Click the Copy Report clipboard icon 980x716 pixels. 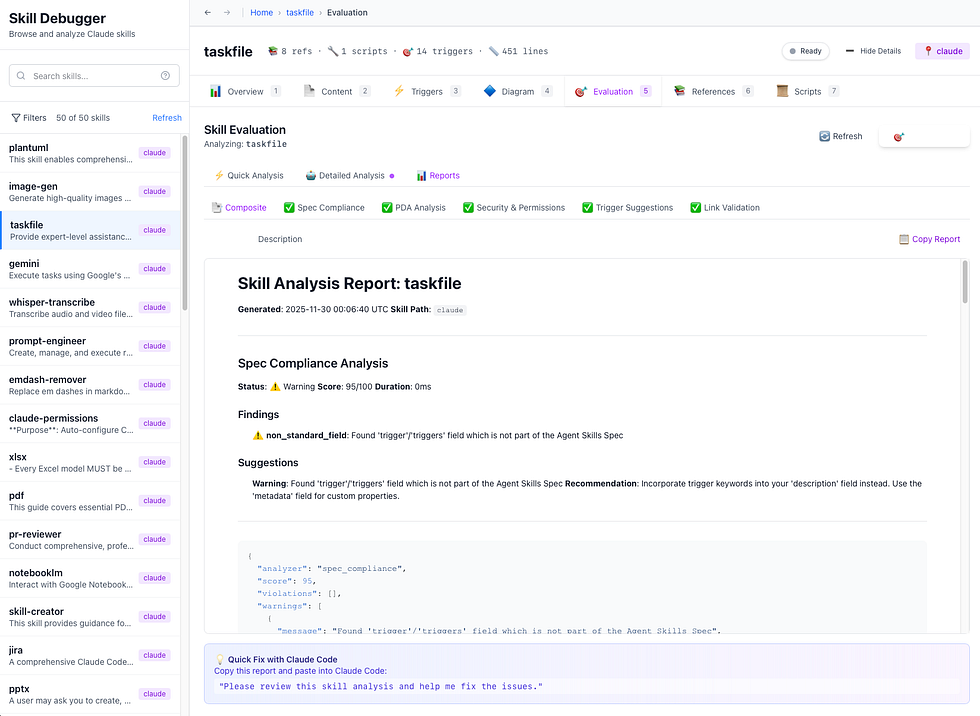pos(903,239)
